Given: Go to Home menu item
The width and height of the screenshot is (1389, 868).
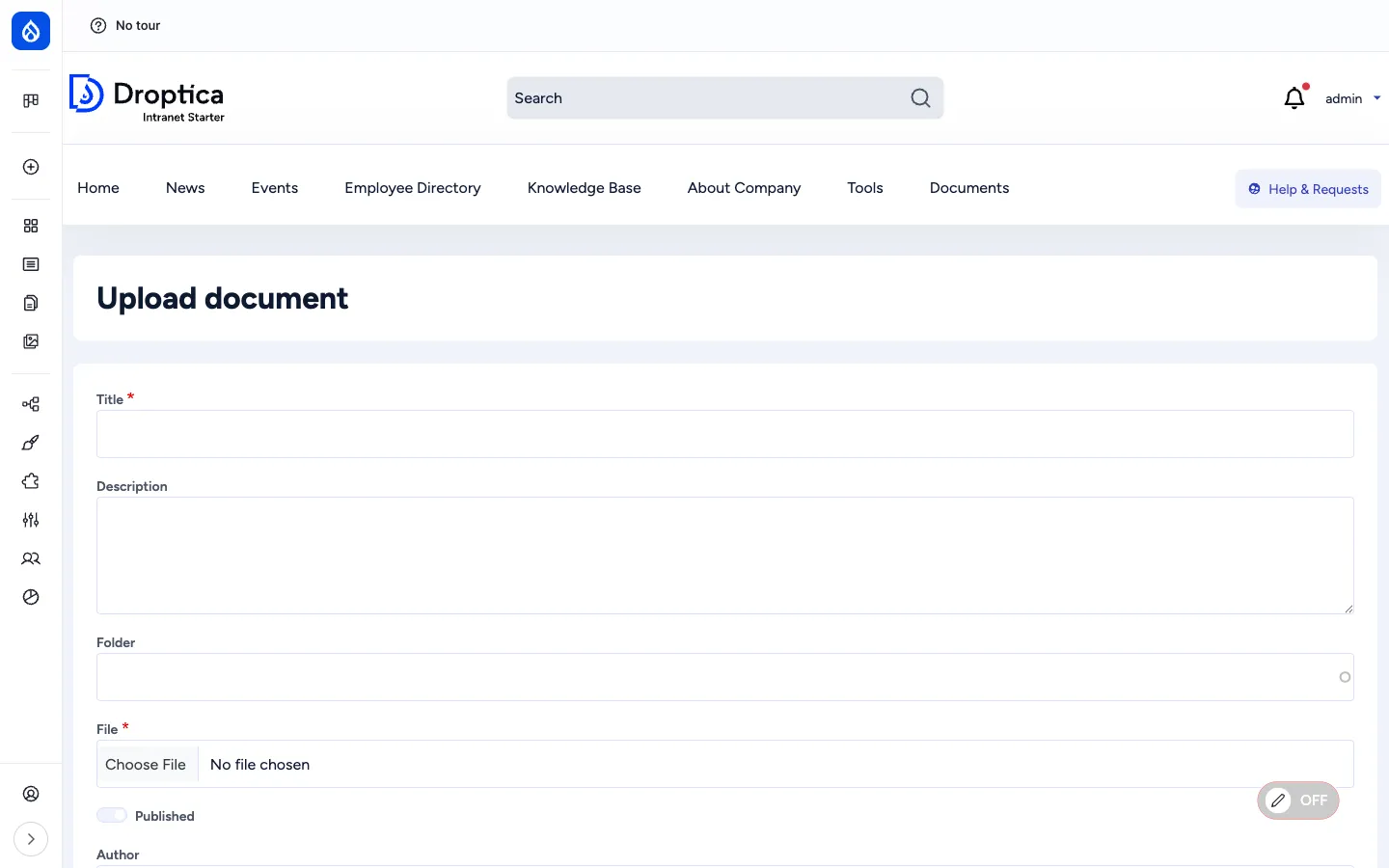Looking at the screenshot, I should tap(98, 188).
